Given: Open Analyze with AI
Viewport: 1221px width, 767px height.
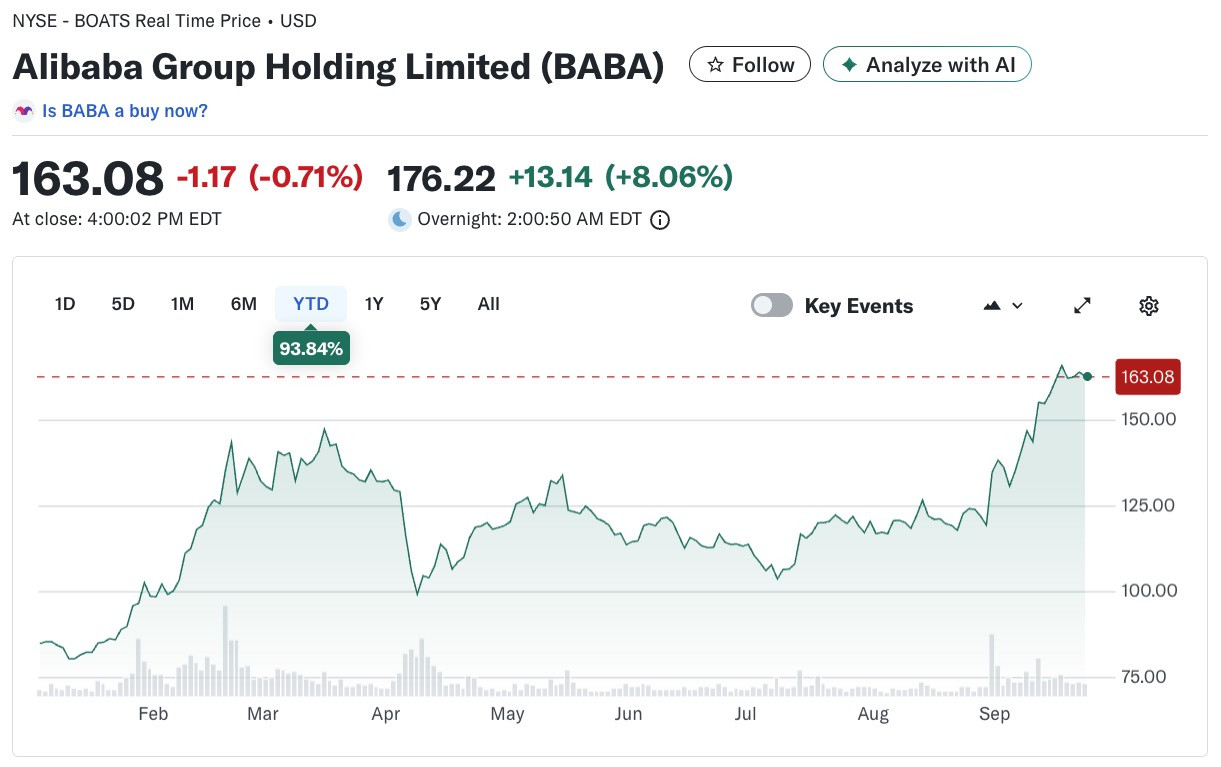Looking at the screenshot, I should 927,65.
